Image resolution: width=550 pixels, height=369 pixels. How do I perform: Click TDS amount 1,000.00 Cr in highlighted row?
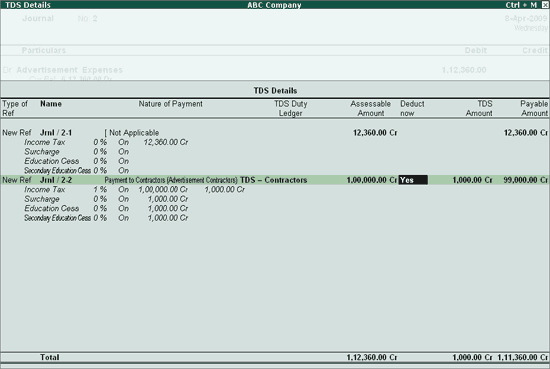[472, 180]
